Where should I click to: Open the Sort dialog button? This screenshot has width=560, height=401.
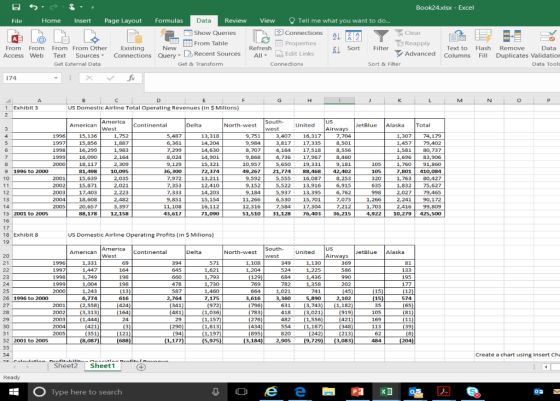tap(354, 41)
